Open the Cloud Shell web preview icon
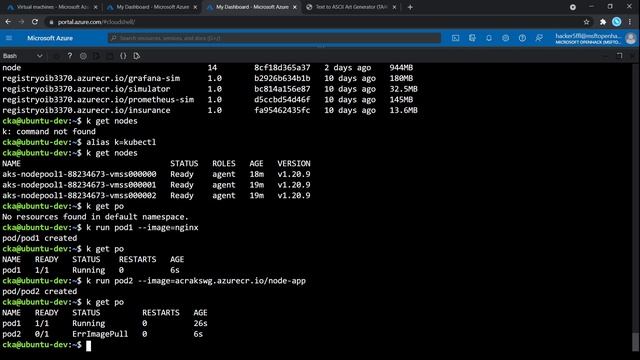 pos(137,56)
